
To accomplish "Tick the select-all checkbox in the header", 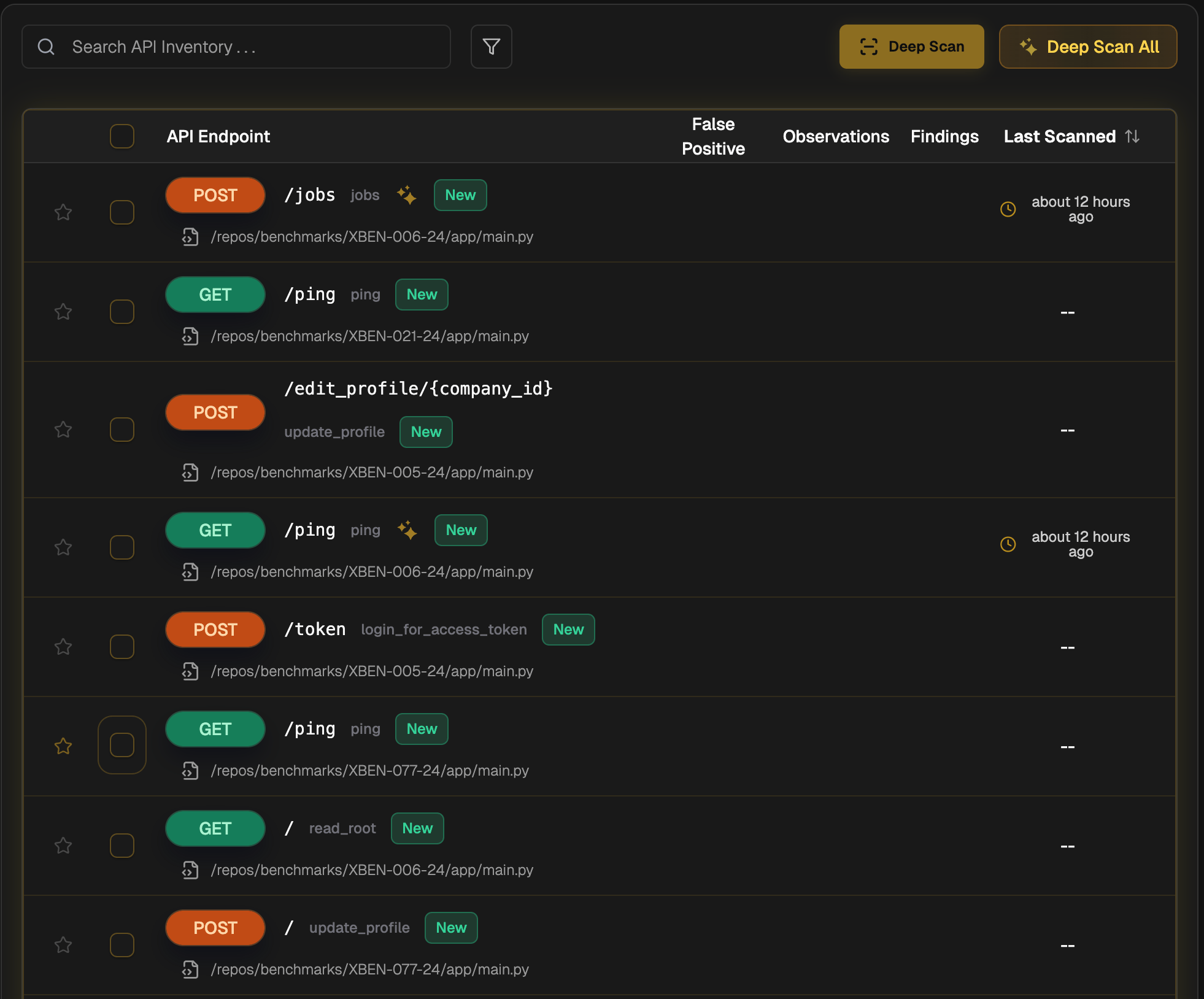I will [122, 136].
